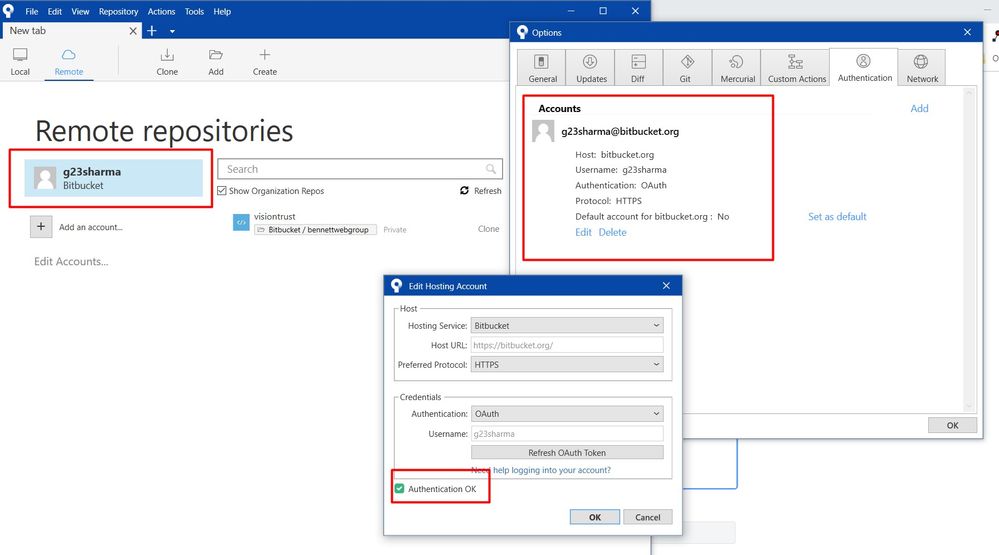Viewport: 999px width, 555px height.
Task: Click Add link in Accounts section
Action: pyautogui.click(x=919, y=108)
